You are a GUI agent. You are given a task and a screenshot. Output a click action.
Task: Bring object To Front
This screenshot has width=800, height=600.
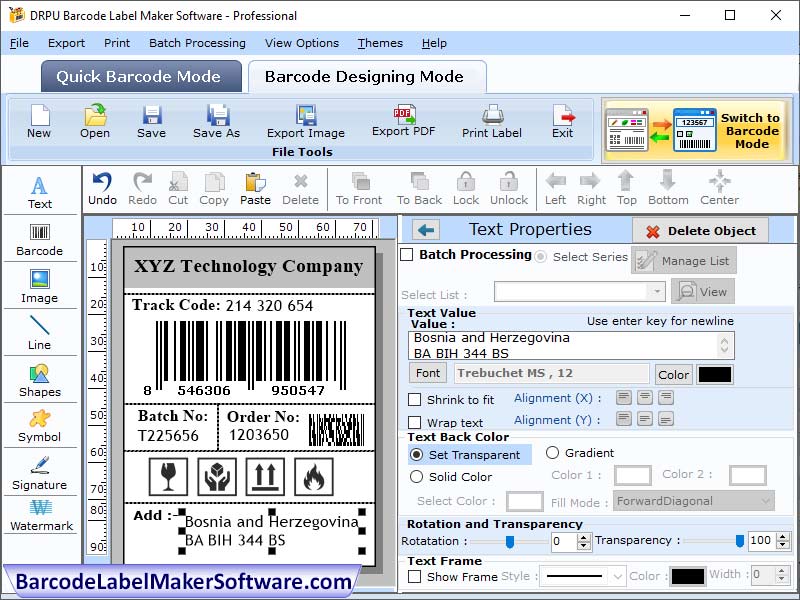(359, 189)
